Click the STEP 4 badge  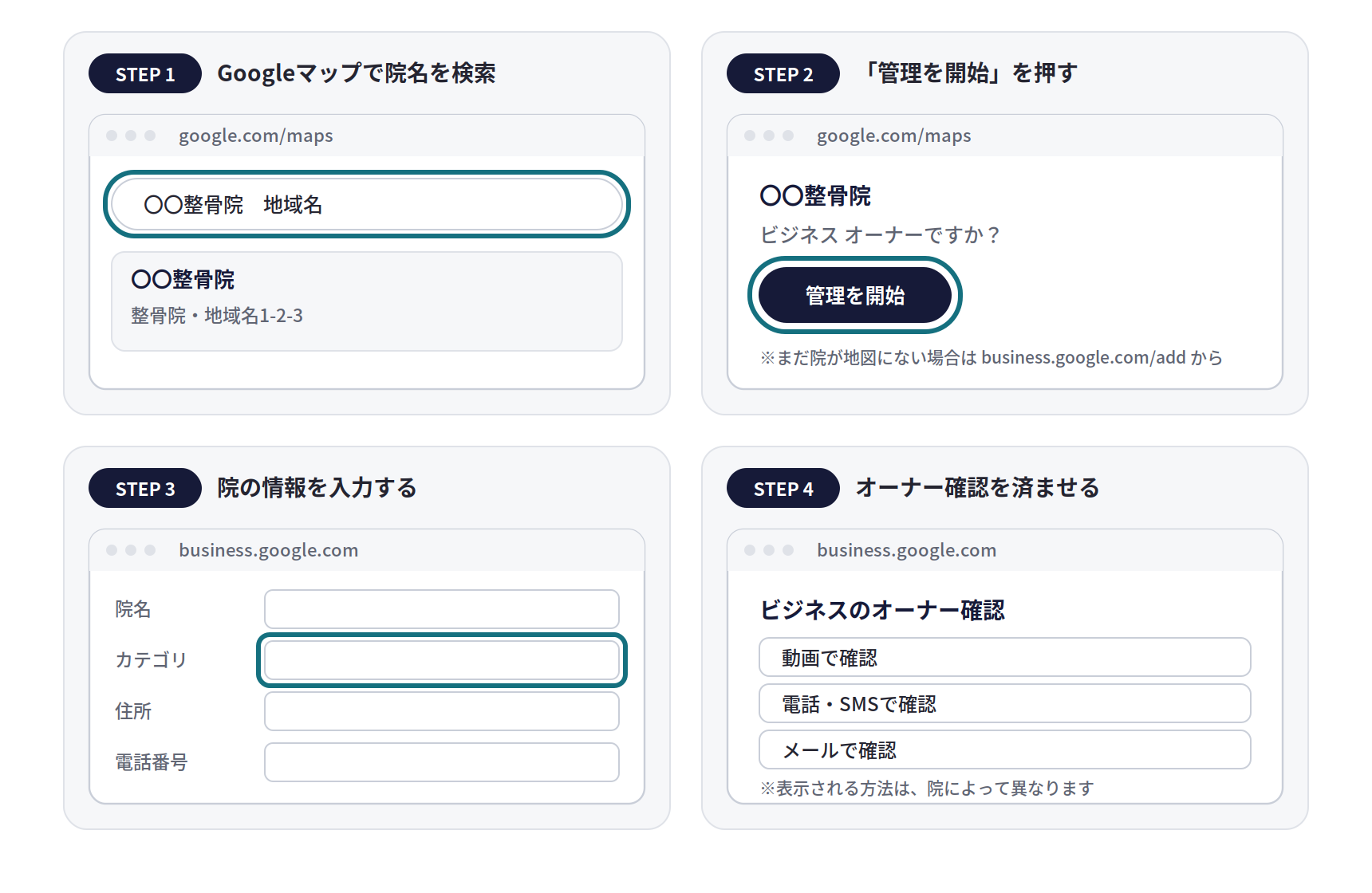783,488
